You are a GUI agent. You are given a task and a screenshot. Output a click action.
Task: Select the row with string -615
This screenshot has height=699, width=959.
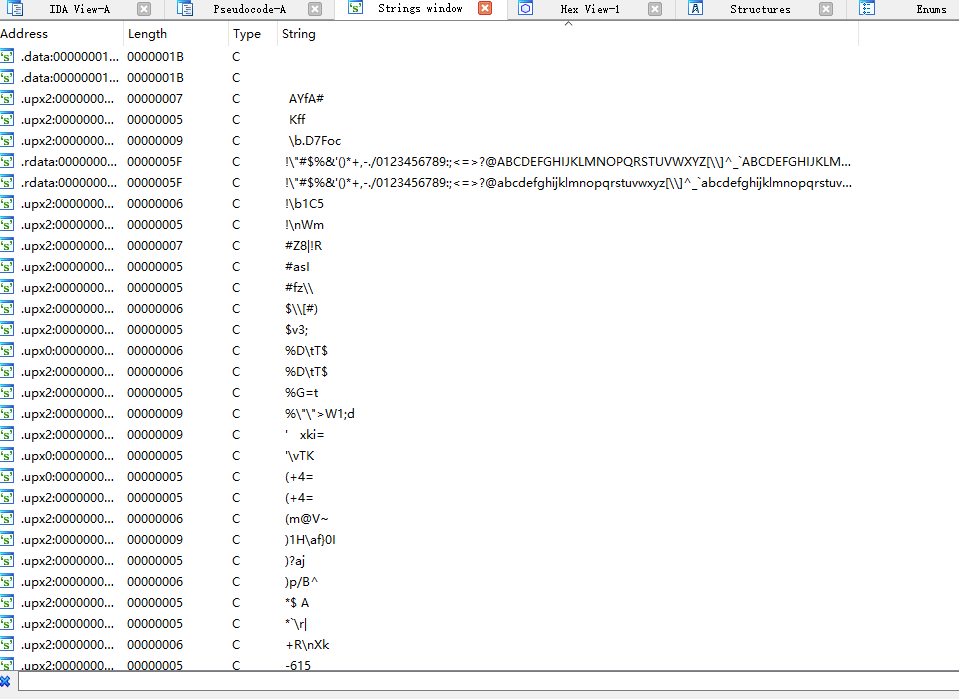(x=297, y=666)
